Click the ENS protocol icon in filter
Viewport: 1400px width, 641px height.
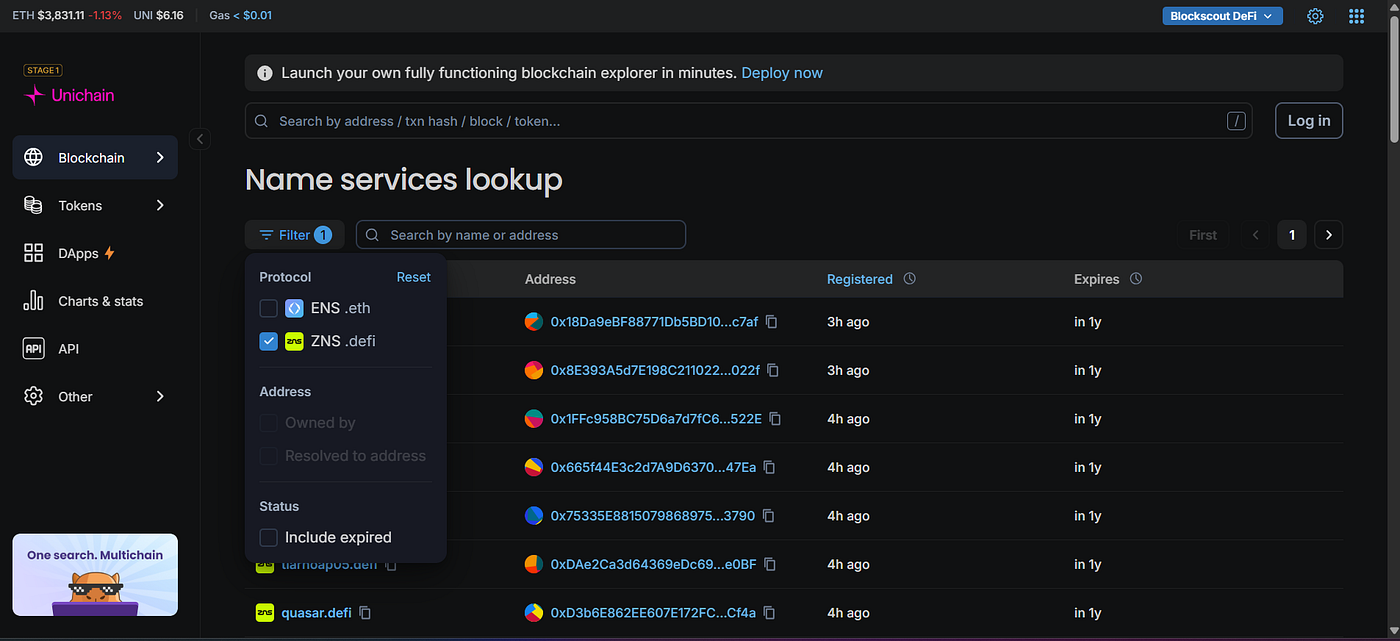tap(294, 308)
